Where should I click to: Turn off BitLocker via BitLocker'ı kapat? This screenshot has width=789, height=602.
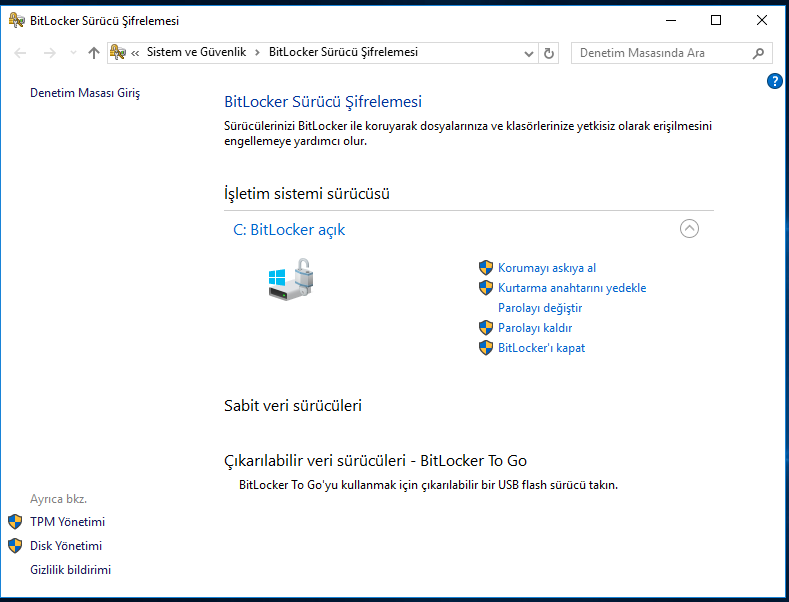(541, 348)
